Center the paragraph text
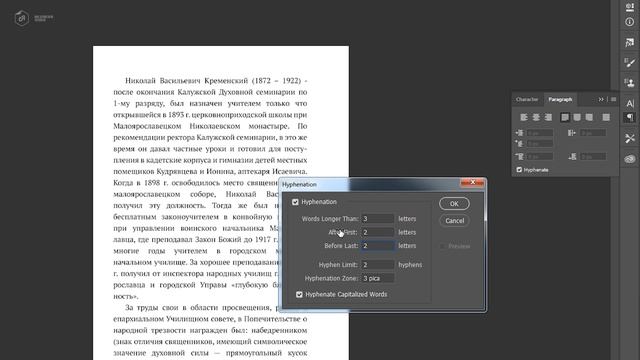640x360 pixels. [x=536, y=118]
